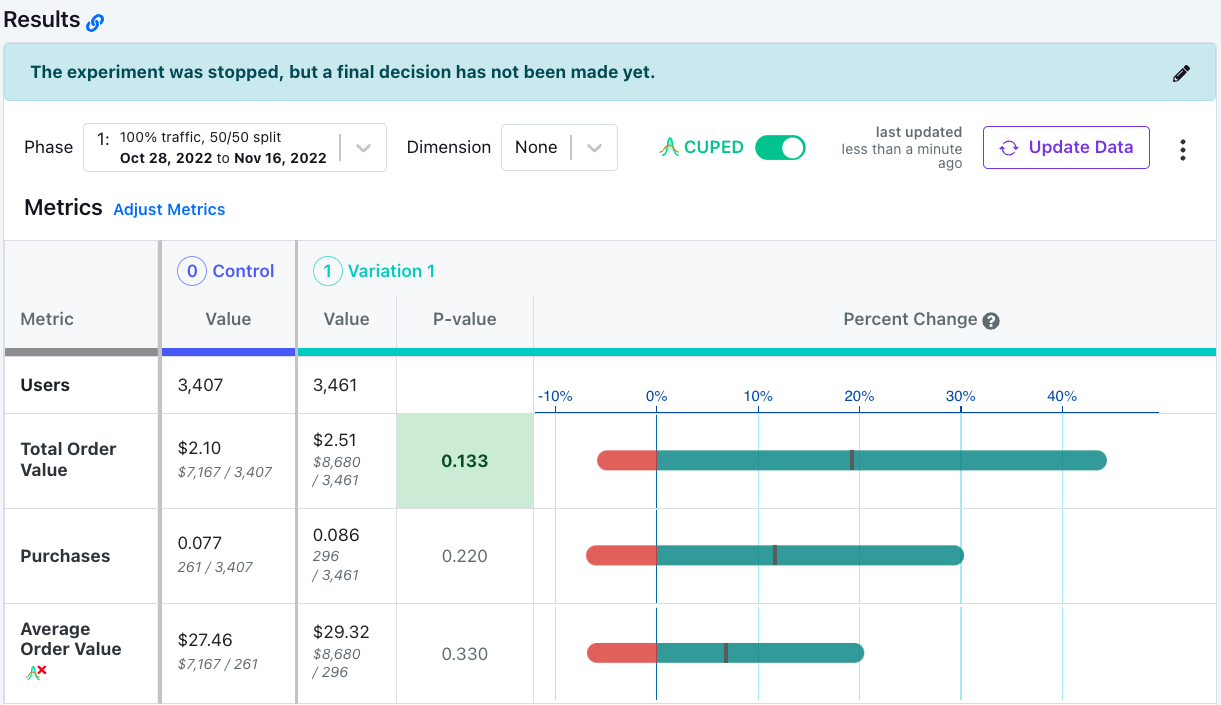1221x705 pixels.
Task: Toggle the CUPED switch off
Action: click(780, 148)
